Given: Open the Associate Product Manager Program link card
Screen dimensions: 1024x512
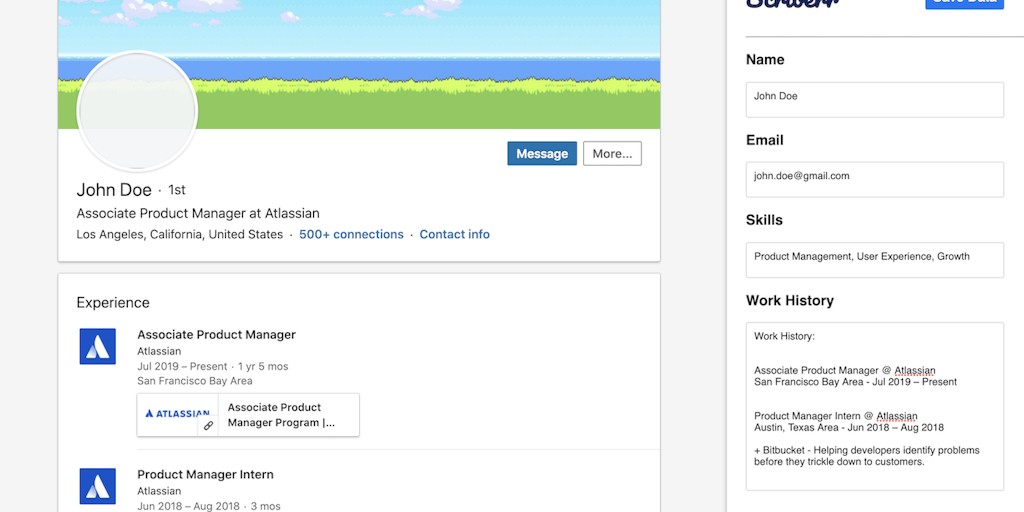Looking at the screenshot, I should 248,415.
